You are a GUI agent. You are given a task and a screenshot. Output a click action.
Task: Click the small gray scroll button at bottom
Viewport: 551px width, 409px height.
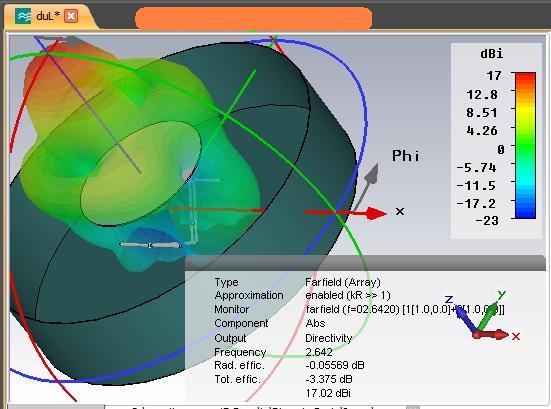tap(413, 407)
